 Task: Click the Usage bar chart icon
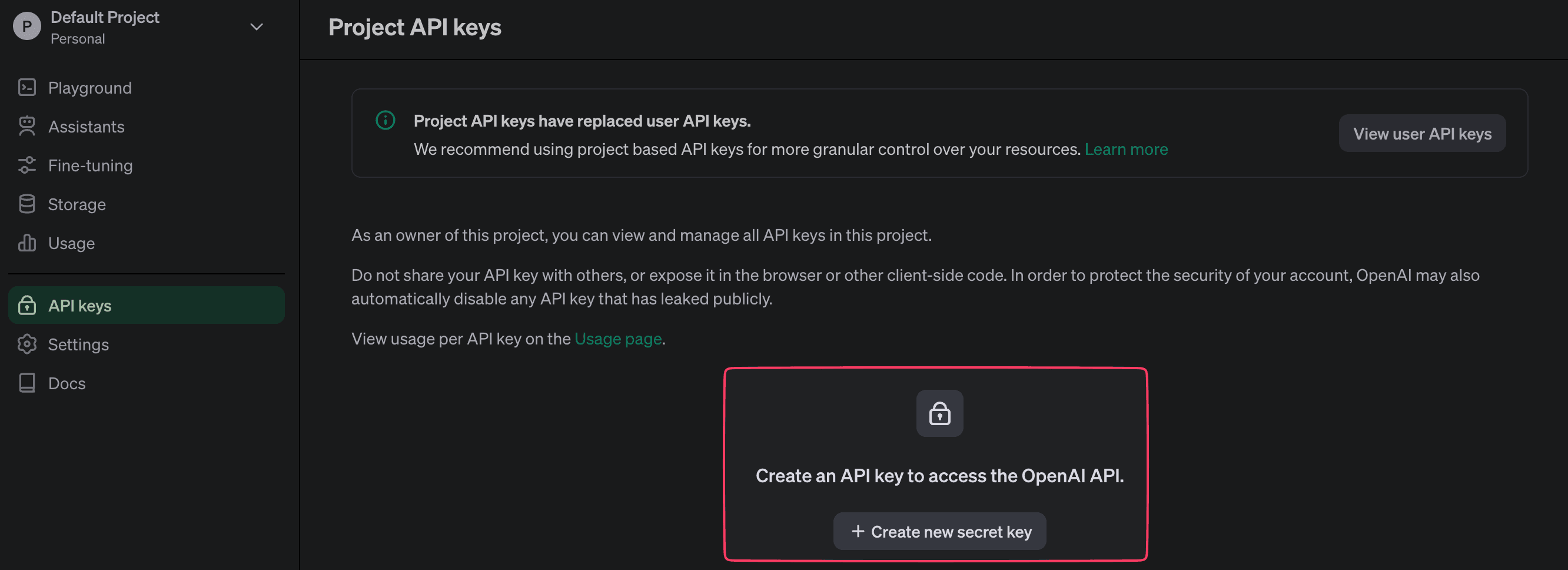27,243
